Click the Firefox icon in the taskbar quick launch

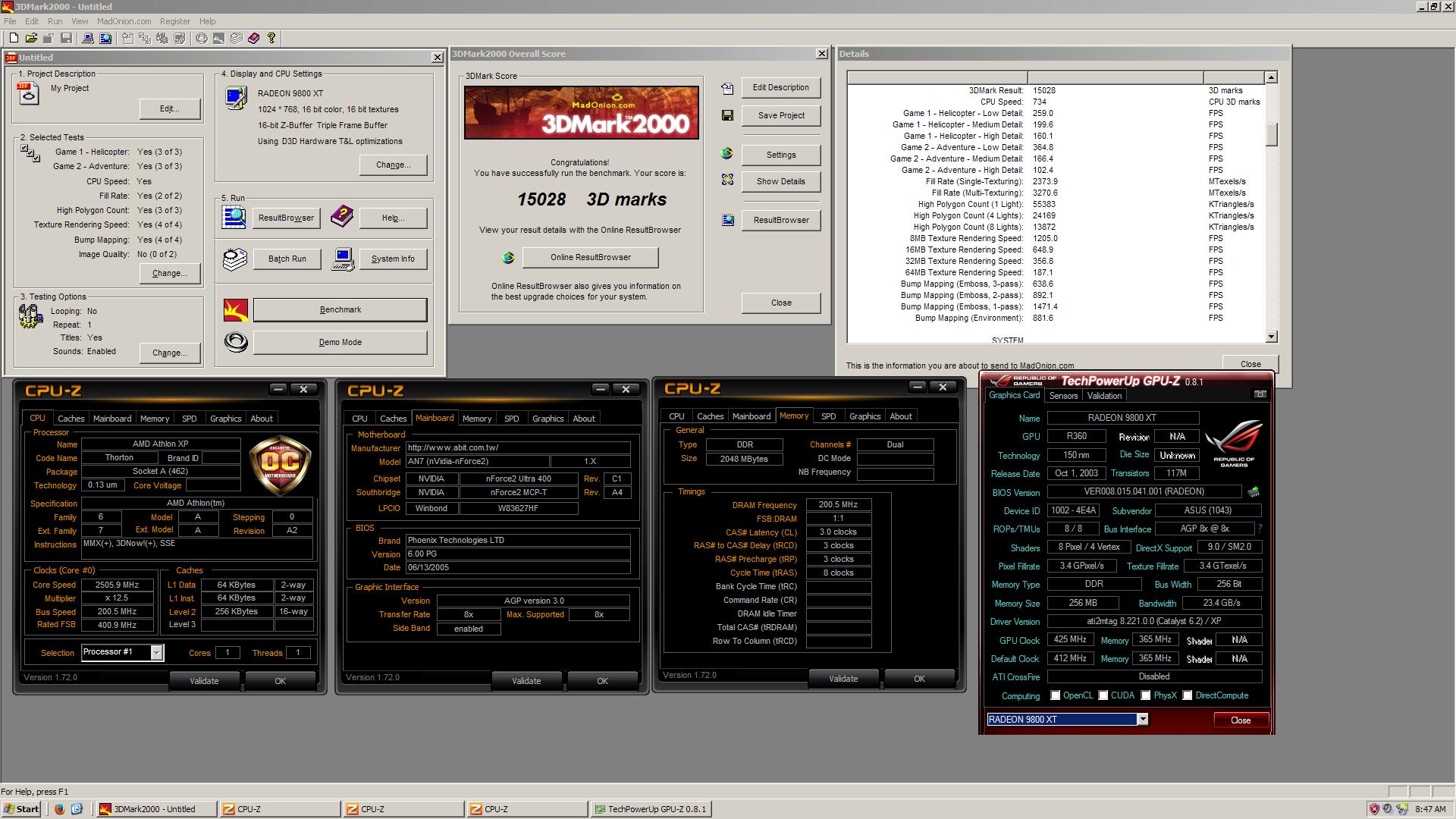click(x=60, y=809)
